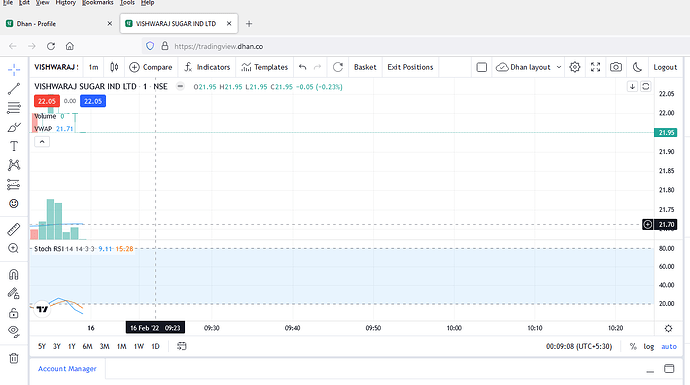Open the Indicators dialog
The height and width of the screenshot is (385, 690).
click(207, 67)
